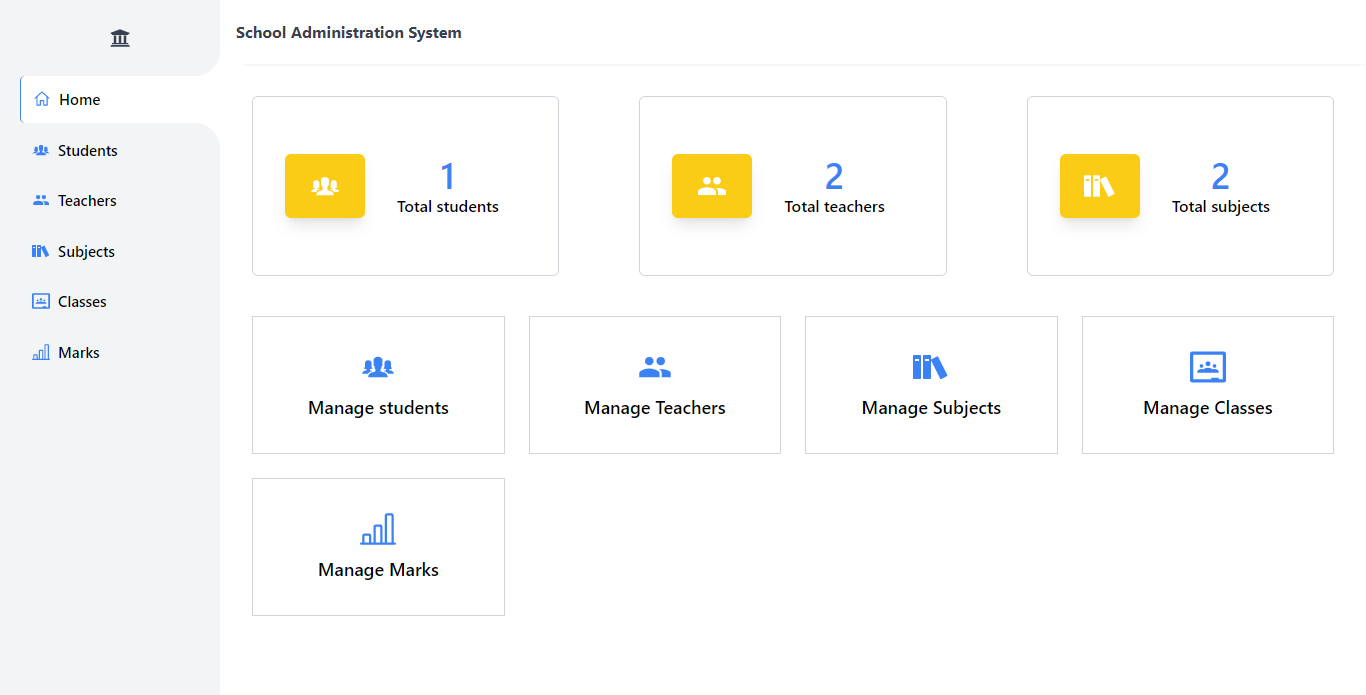Click the yellow books icon on Total subjects card
Viewport: 1366px width, 695px height.
(1099, 185)
